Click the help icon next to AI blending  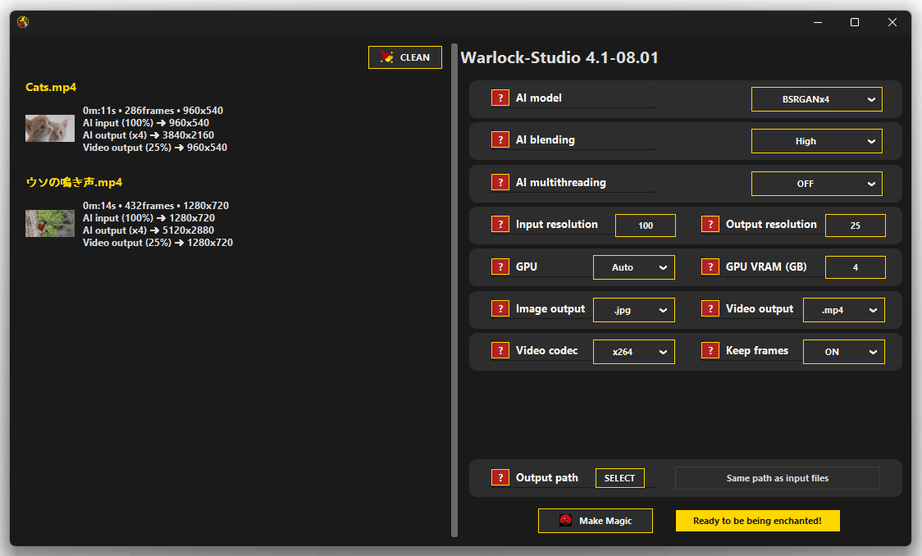click(x=500, y=140)
